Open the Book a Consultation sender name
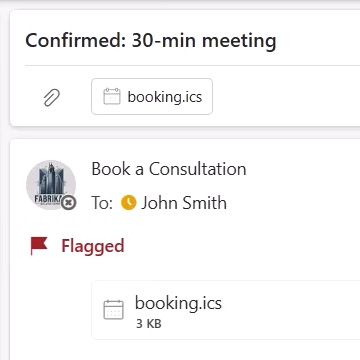The width and height of the screenshot is (360, 360). 169,169
